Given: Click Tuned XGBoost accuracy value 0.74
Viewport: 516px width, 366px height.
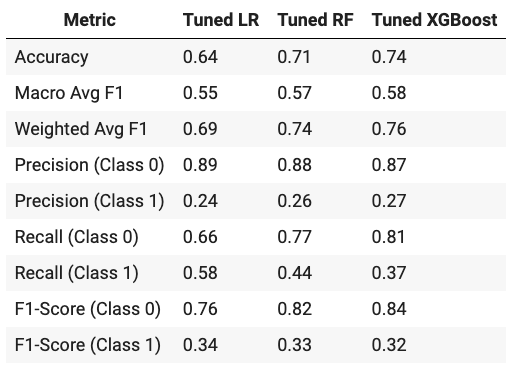Looking at the screenshot, I should click(x=389, y=57).
